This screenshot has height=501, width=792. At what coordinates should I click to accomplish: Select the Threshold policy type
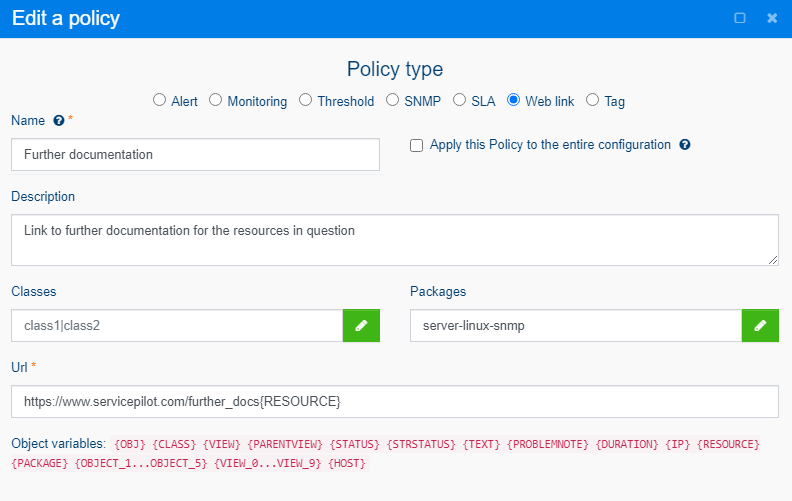[x=306, y=100]
